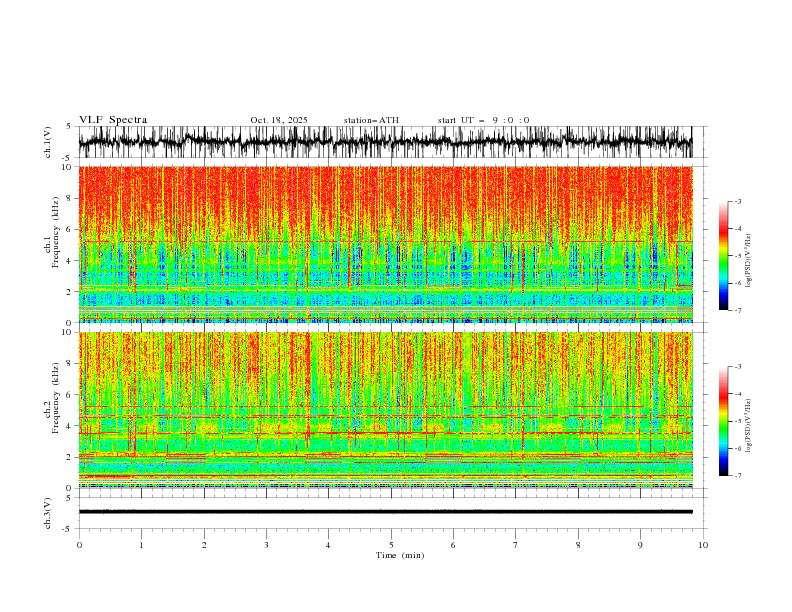This screenshot has width=792, height=612.
Task: Click the "2" kHz tick on ch.2 spectrogram
Action: tap(70, 457)
